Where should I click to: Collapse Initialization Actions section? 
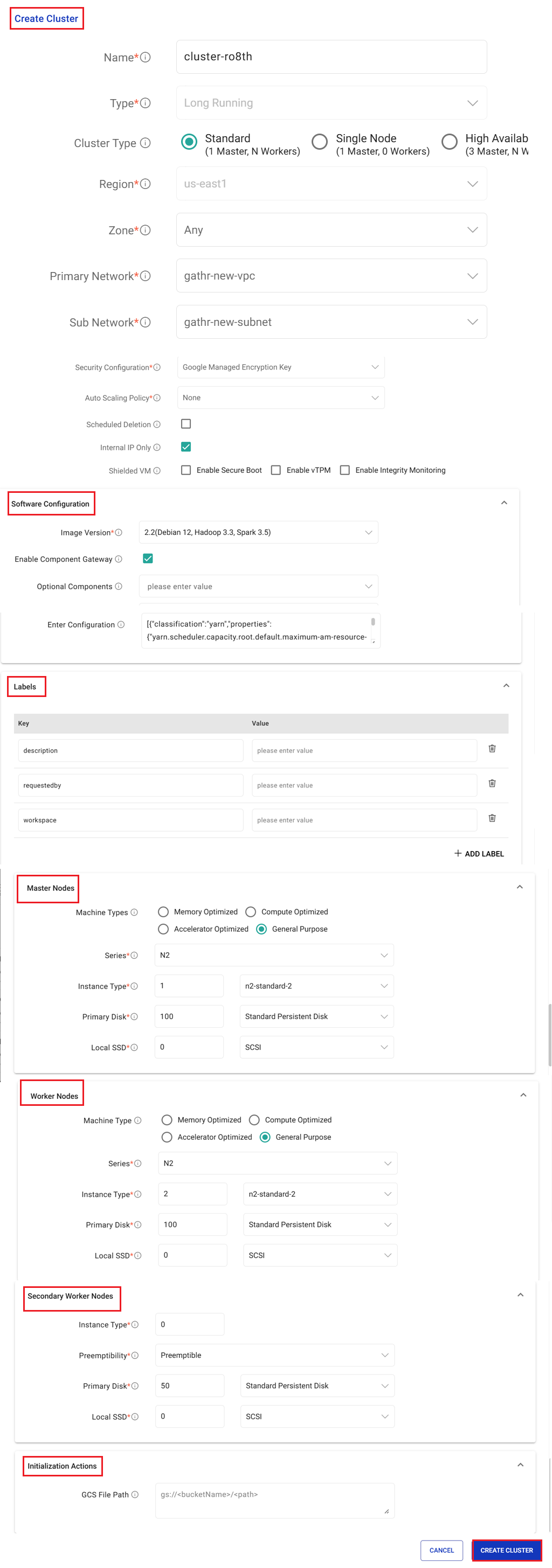(520, 1465)
